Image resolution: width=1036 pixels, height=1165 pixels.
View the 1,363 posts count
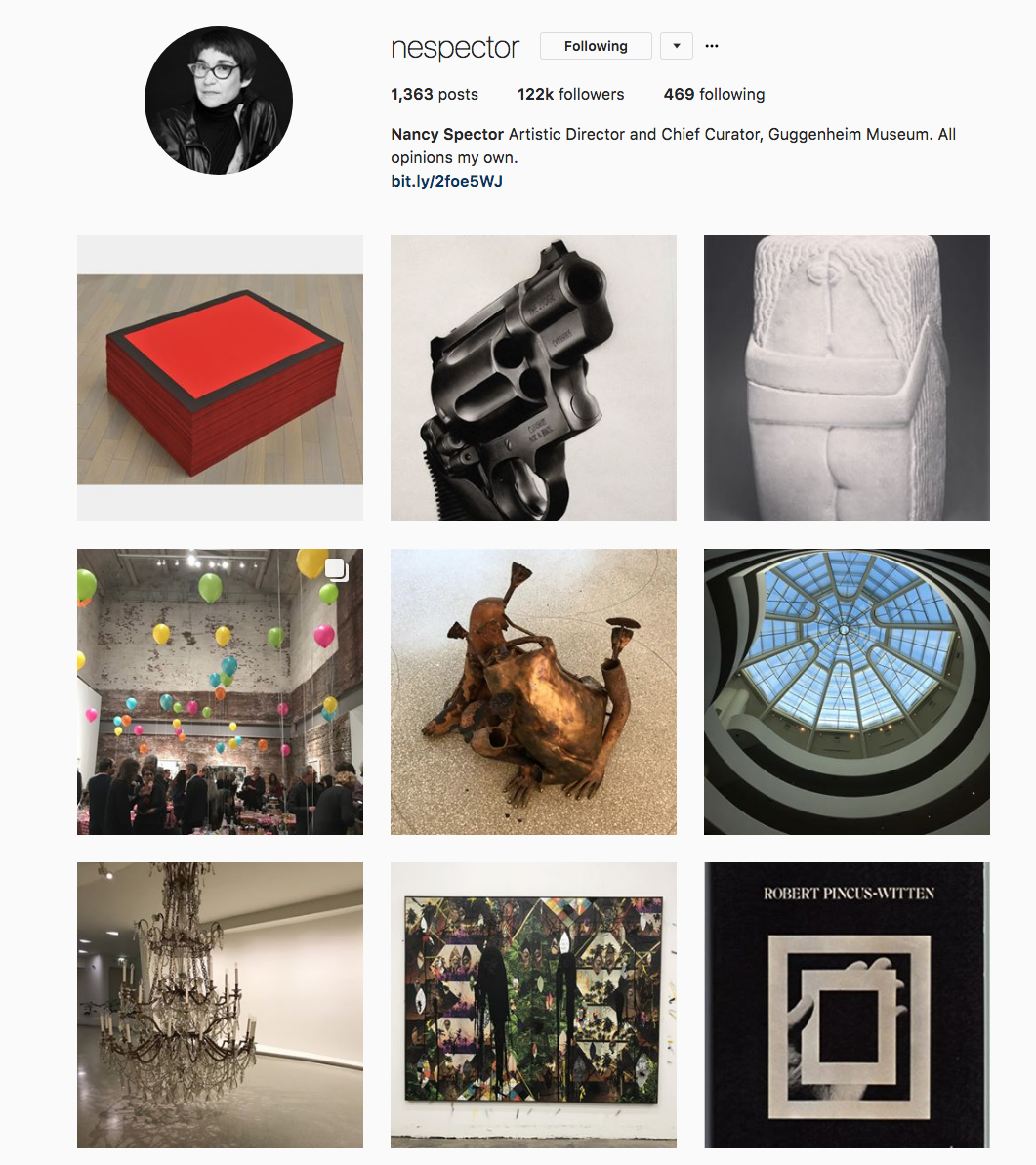tap(435, 95)
